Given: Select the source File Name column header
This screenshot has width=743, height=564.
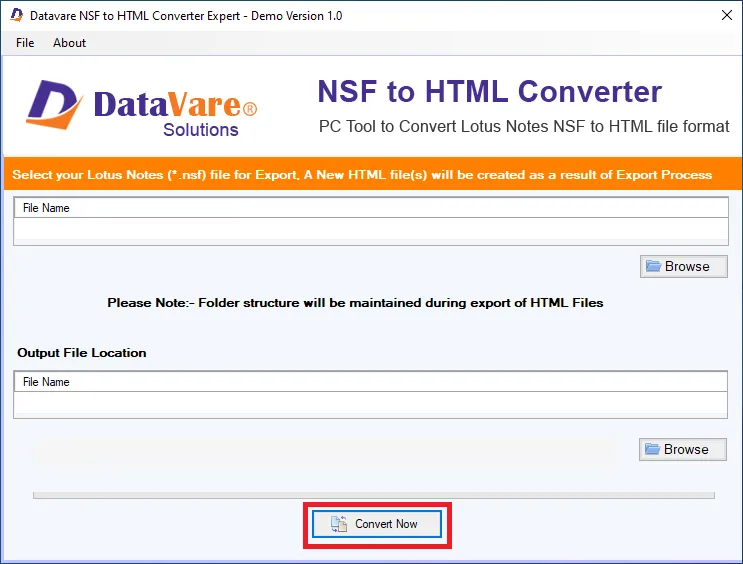Looking at the screenshot, I should pos(371,208).
